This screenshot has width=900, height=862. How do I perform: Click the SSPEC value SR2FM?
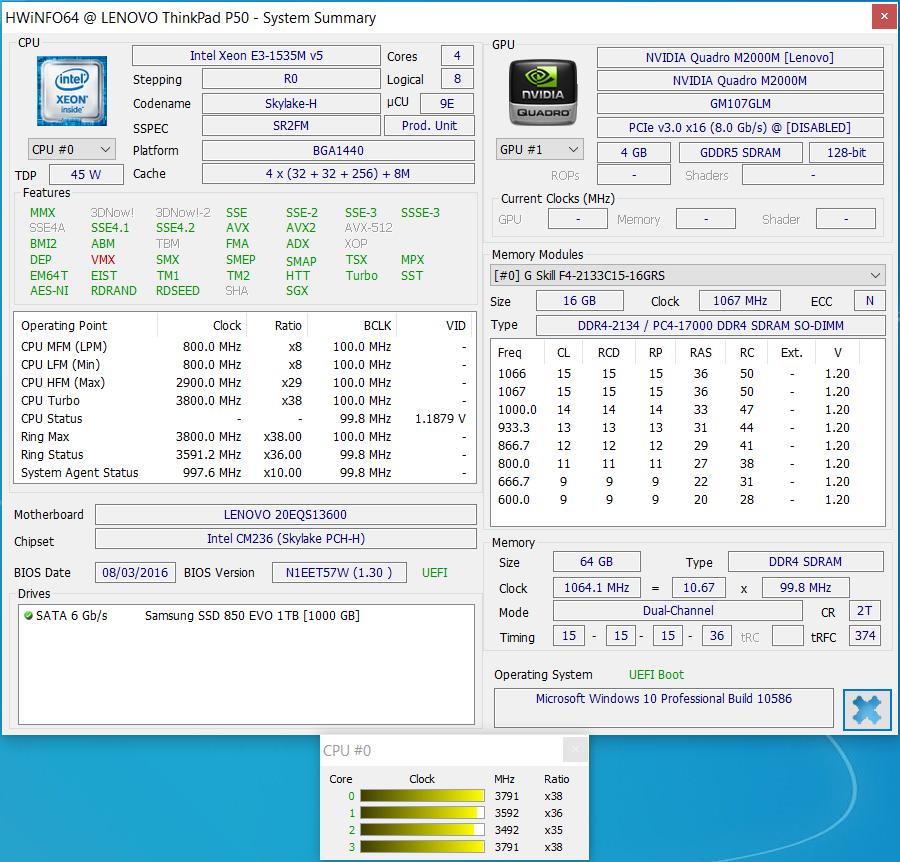(291, 126)
